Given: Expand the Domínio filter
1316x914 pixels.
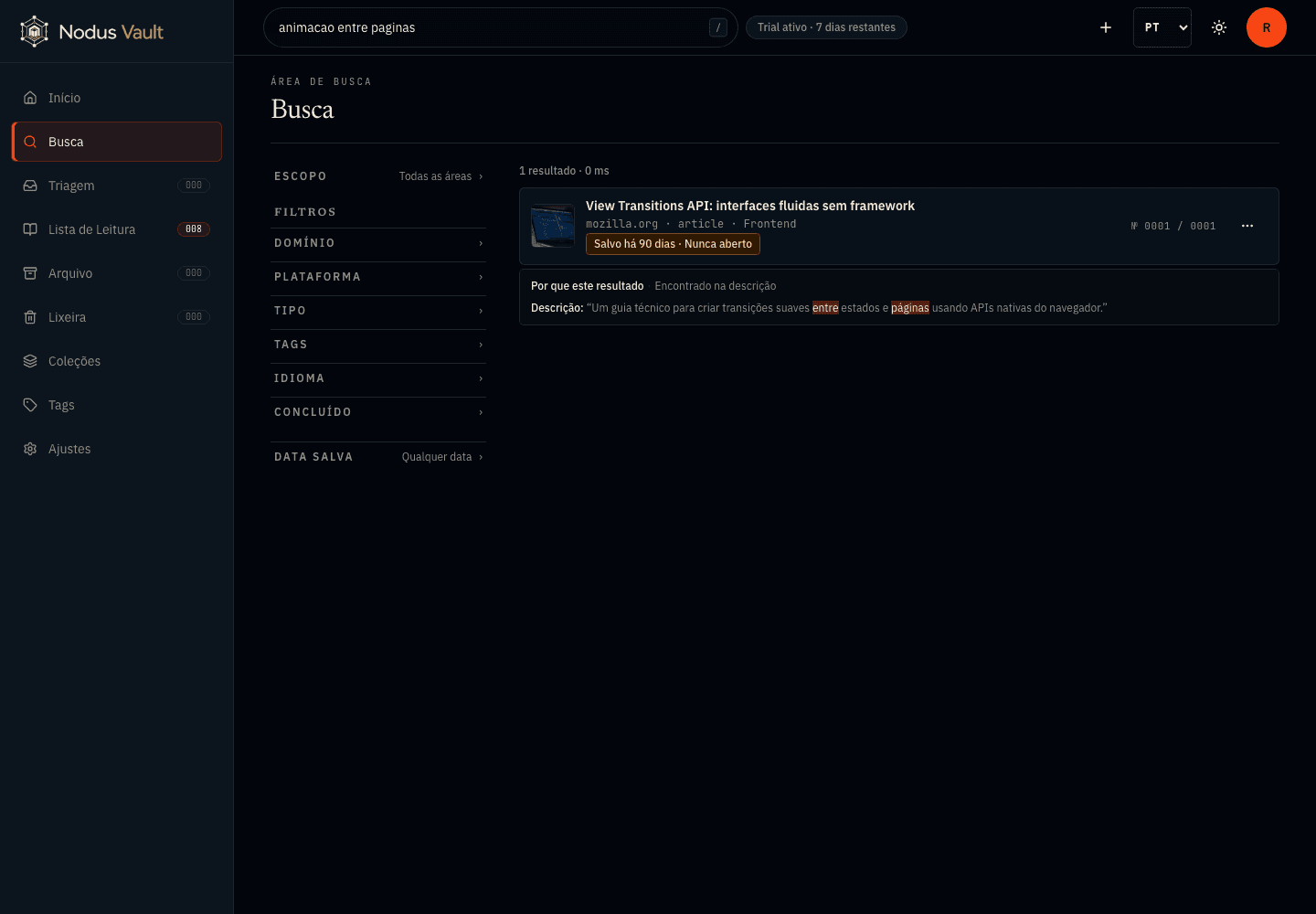Looking at the screenshot, I should click(x=378, y=243).
